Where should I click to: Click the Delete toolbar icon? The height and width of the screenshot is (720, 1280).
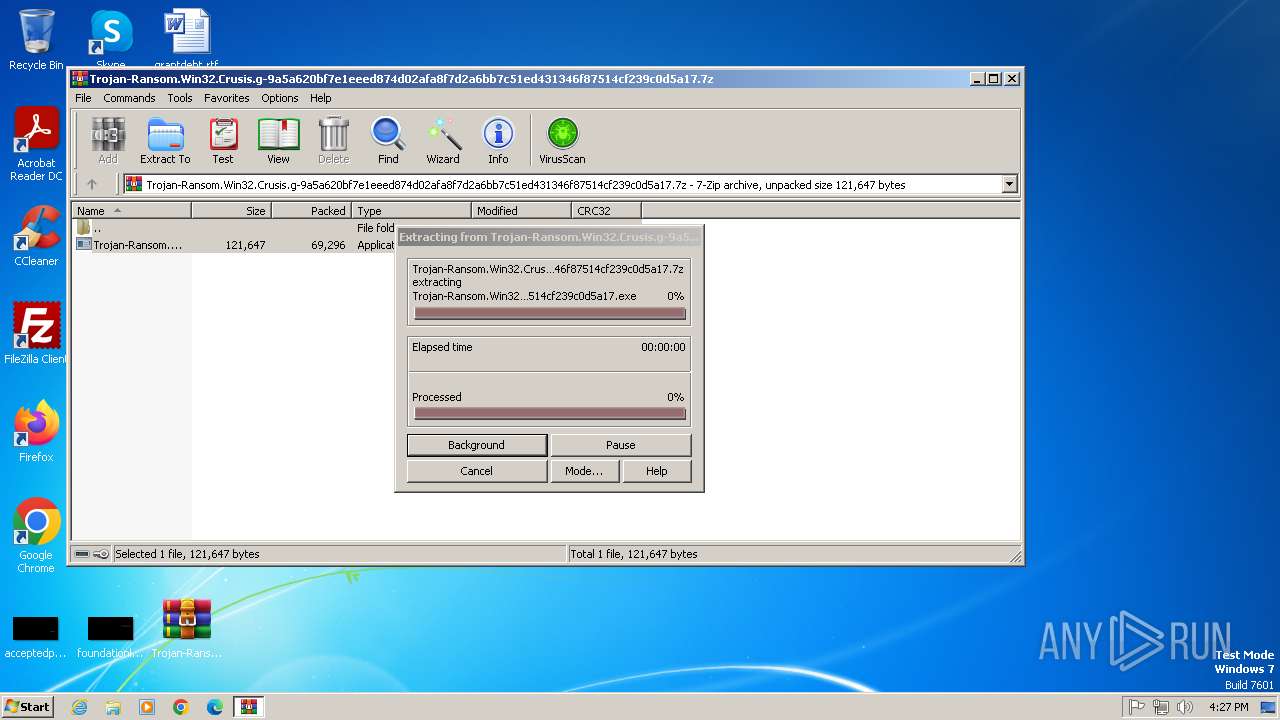[x=333, y=141]
